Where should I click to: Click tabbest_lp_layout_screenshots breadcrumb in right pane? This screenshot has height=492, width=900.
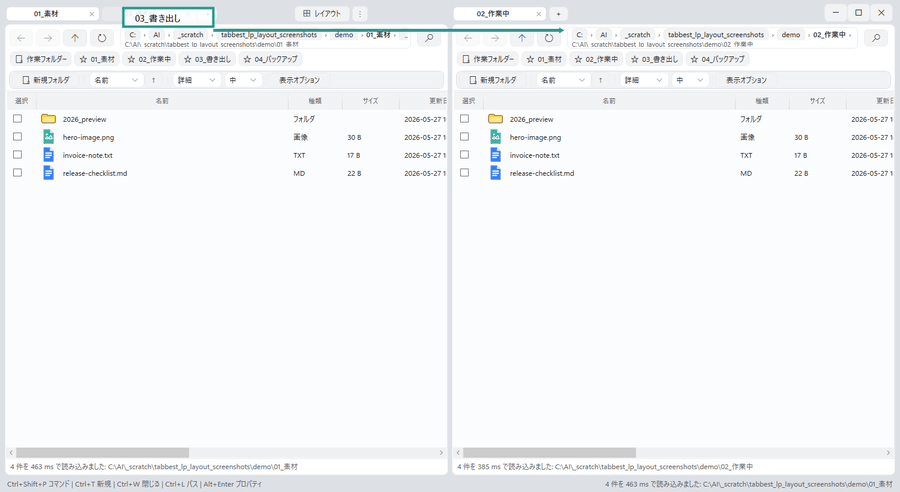point(716,35)
